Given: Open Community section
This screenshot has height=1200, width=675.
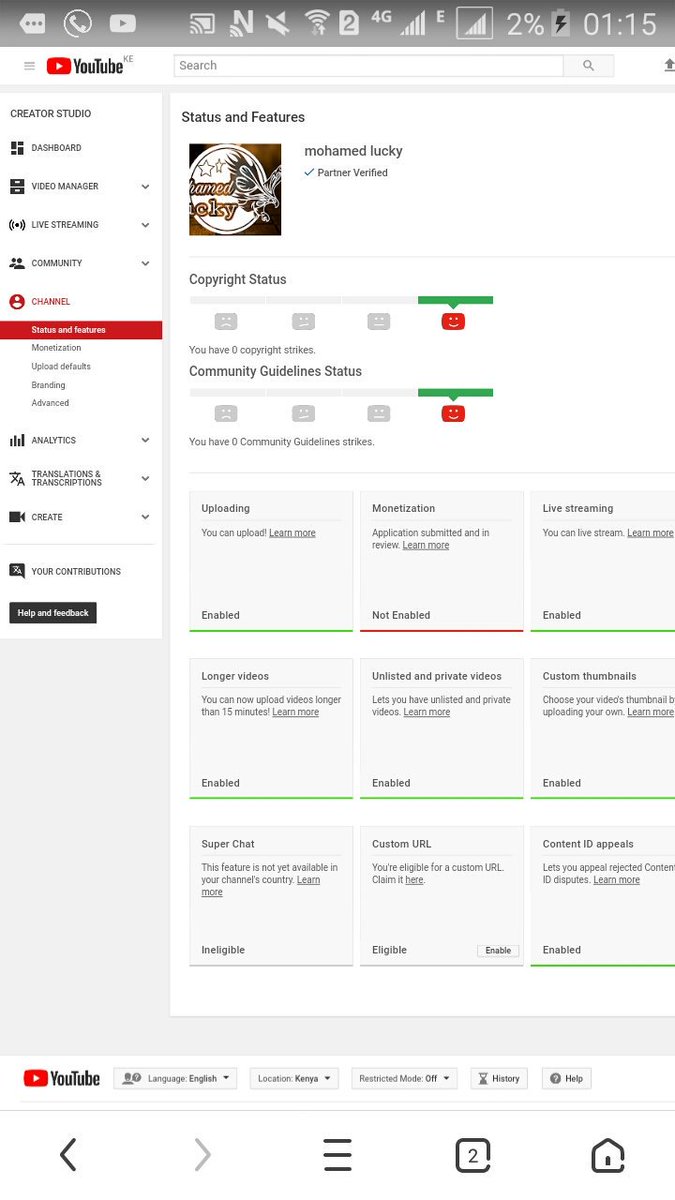Looking at the screenshot, I should (x=56, y=263).
